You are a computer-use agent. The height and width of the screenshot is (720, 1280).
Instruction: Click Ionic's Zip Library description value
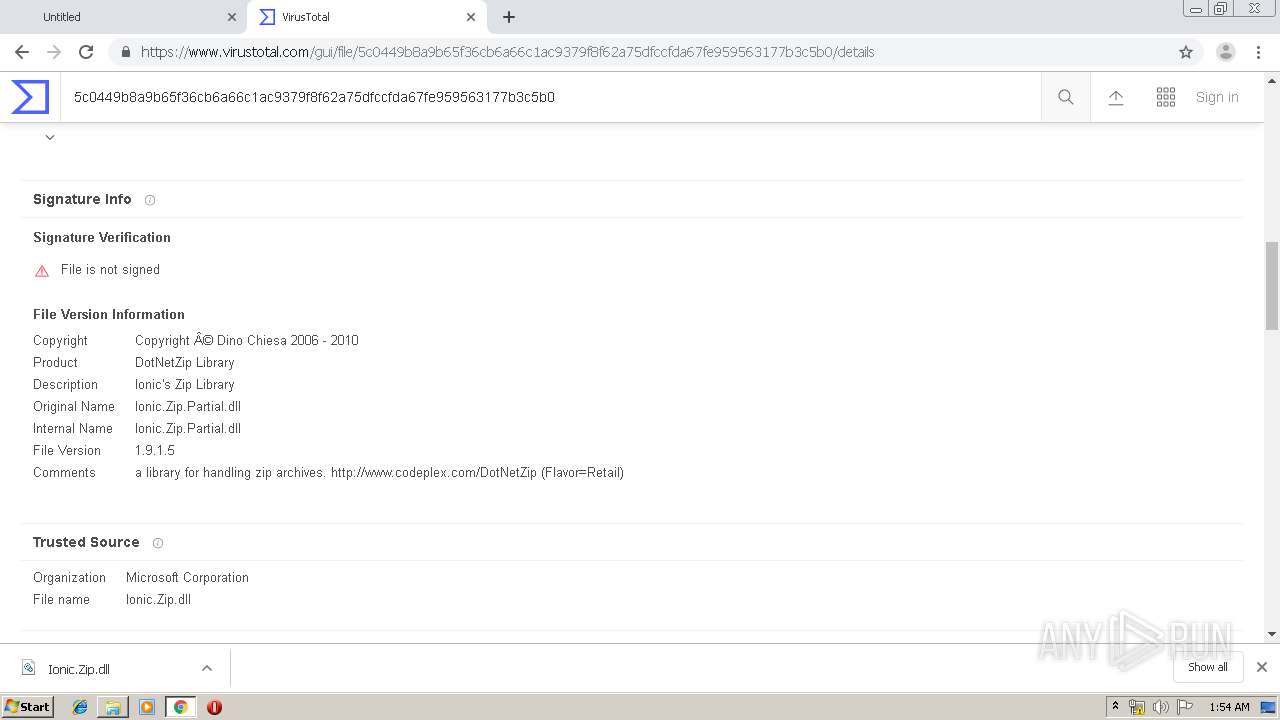pos(185,385)
